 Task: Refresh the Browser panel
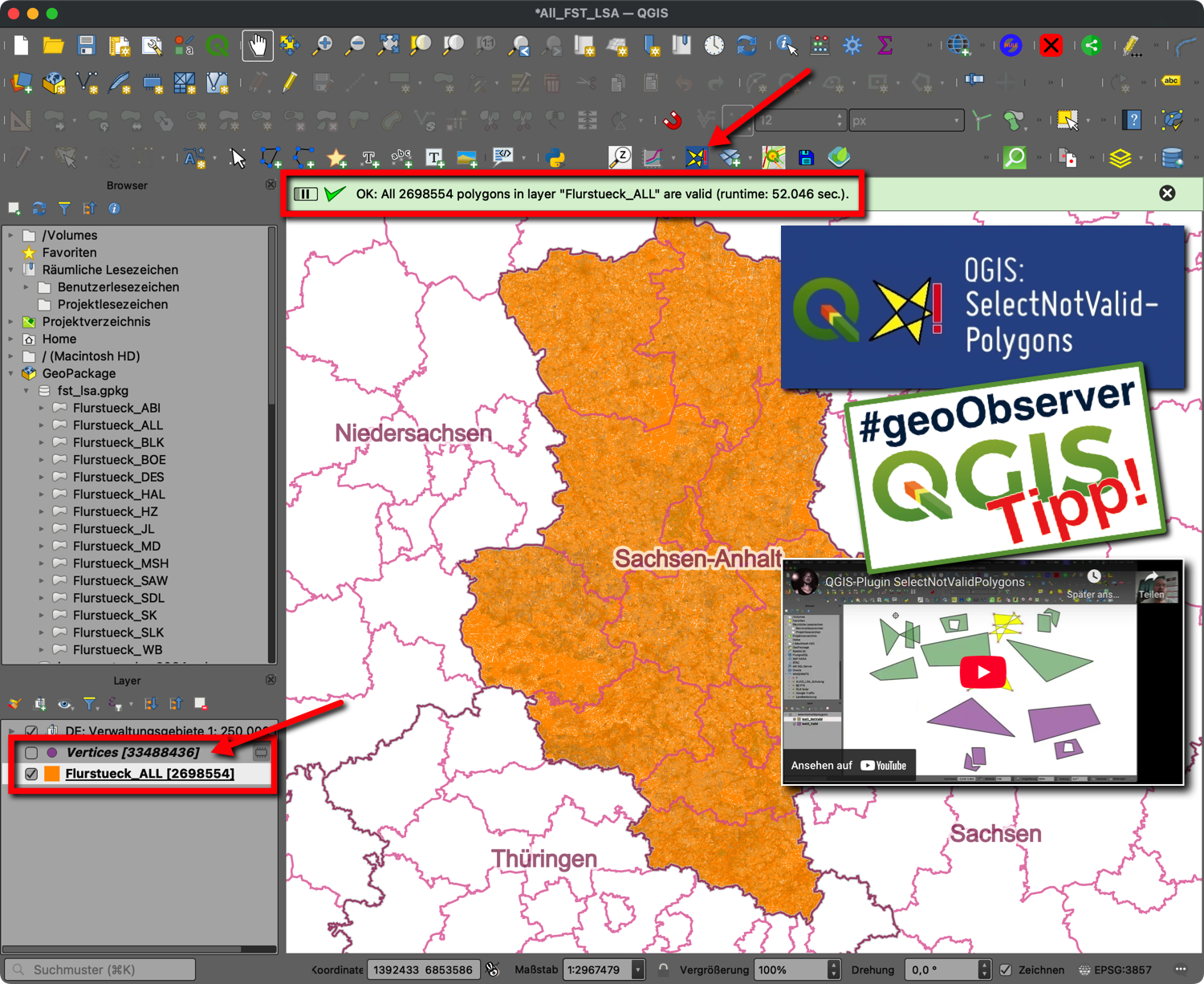pyautogui.click(x=39, y=209)
